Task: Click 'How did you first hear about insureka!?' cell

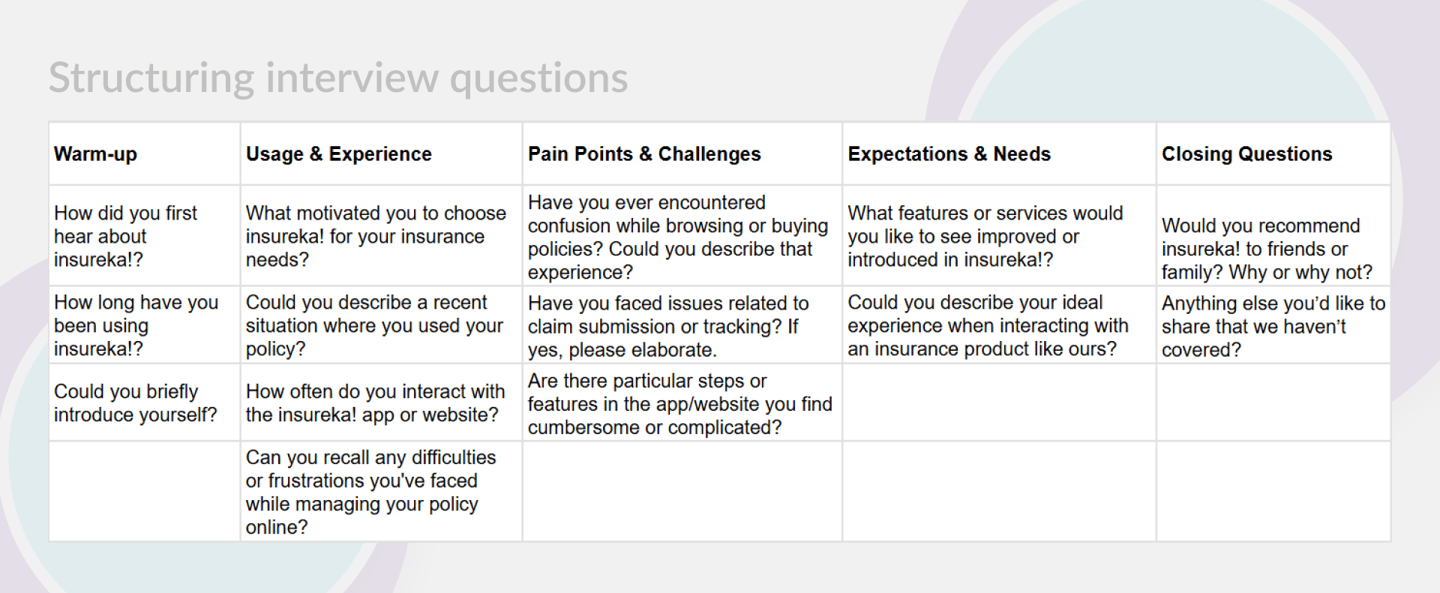Action: pos(144,237)
